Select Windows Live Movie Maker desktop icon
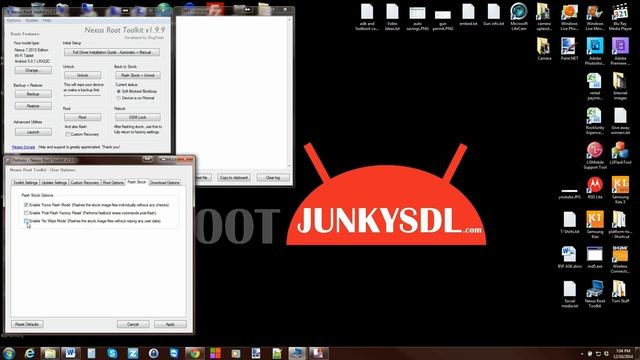This screenshot has width=640, height=360. click(x=595, y=17)
